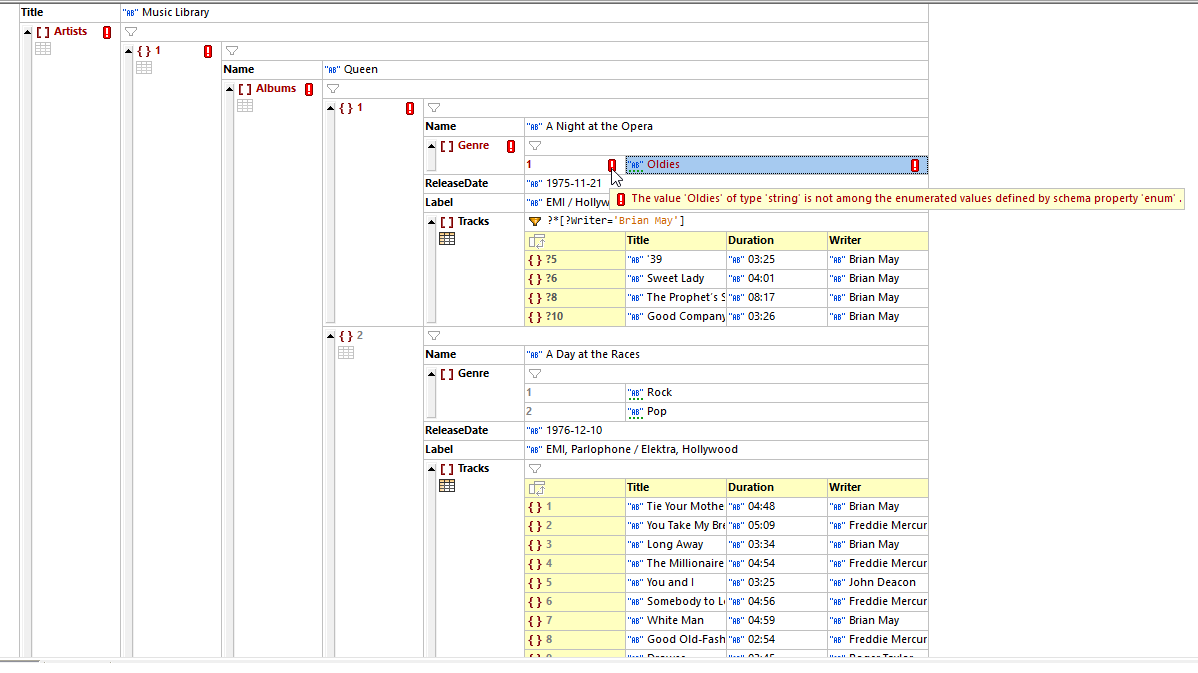The height and width of the screenshot is (673, 1198).
Task: Click Title column header in second Tracks table
Action: click(675, 487)
